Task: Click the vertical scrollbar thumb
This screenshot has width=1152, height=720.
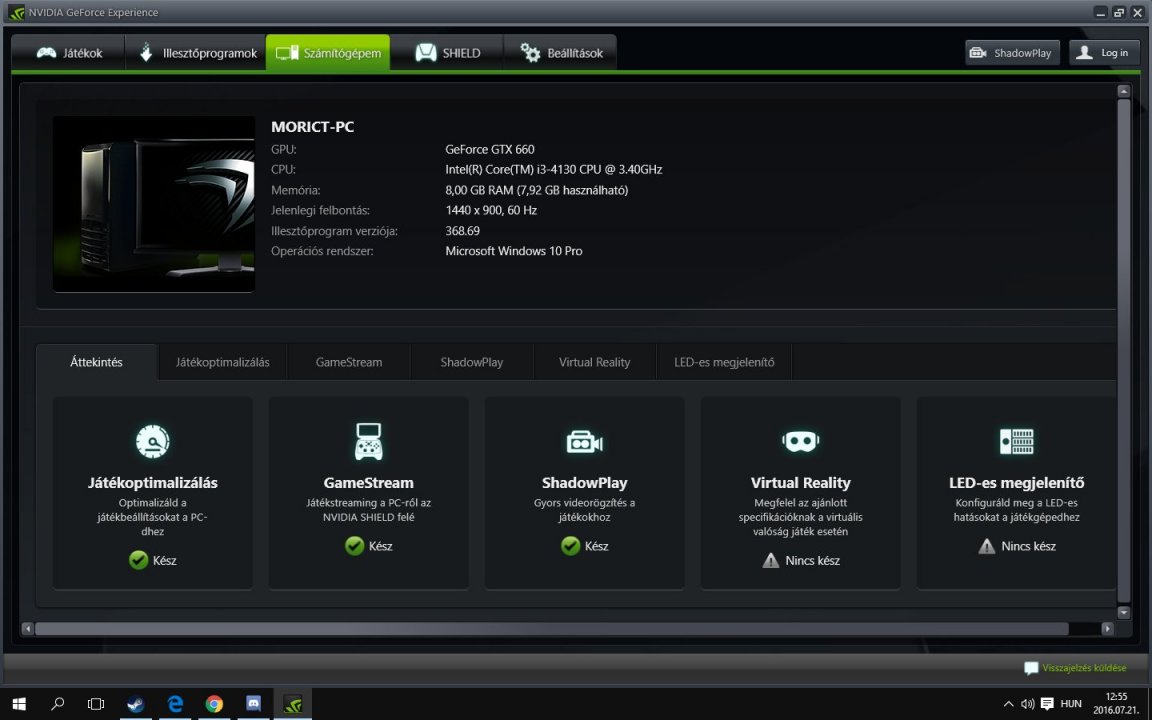Action: [x=1123, y=350]
